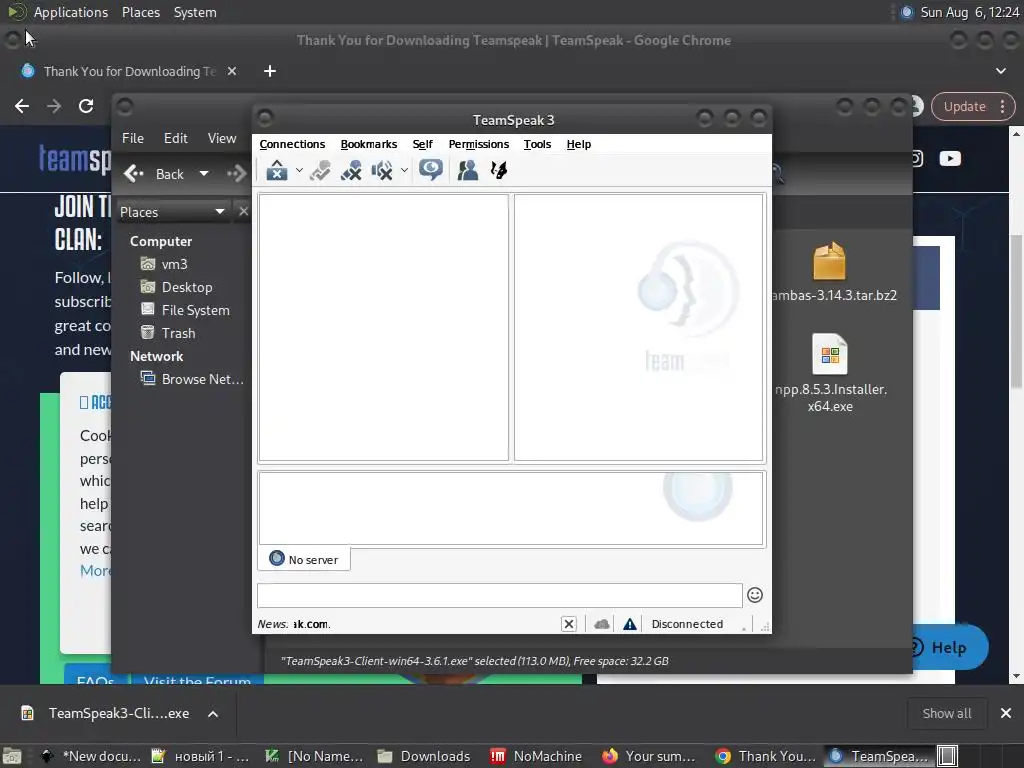Toggle the Mute Microphone toolbar icon
Viewport: 1024px width, 768px height.
351,170
